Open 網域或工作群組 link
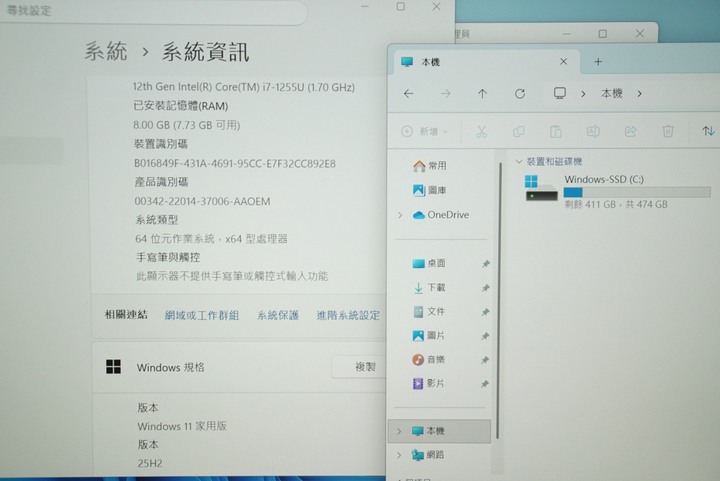The height and width of the screenshot is (481, 720). [x=202, y=315]
